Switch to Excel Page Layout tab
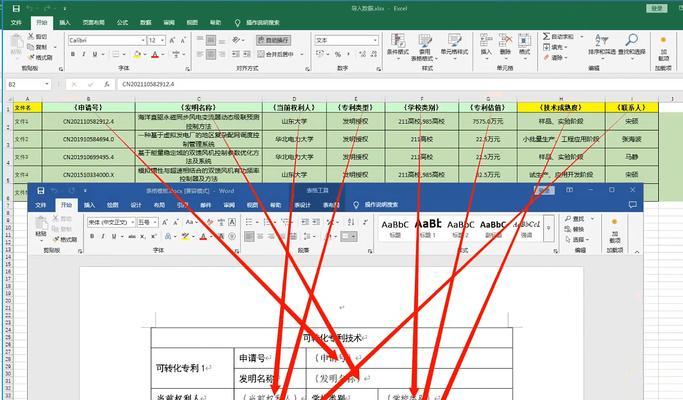 click(x=94, y=23)
